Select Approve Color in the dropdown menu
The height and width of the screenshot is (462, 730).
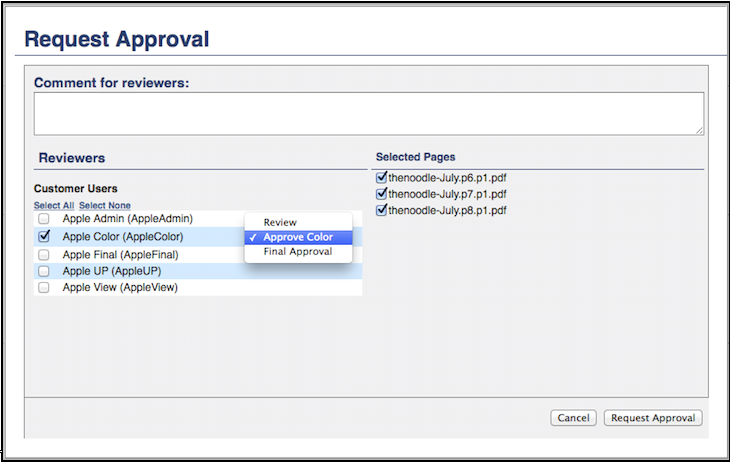coord(298,237)
